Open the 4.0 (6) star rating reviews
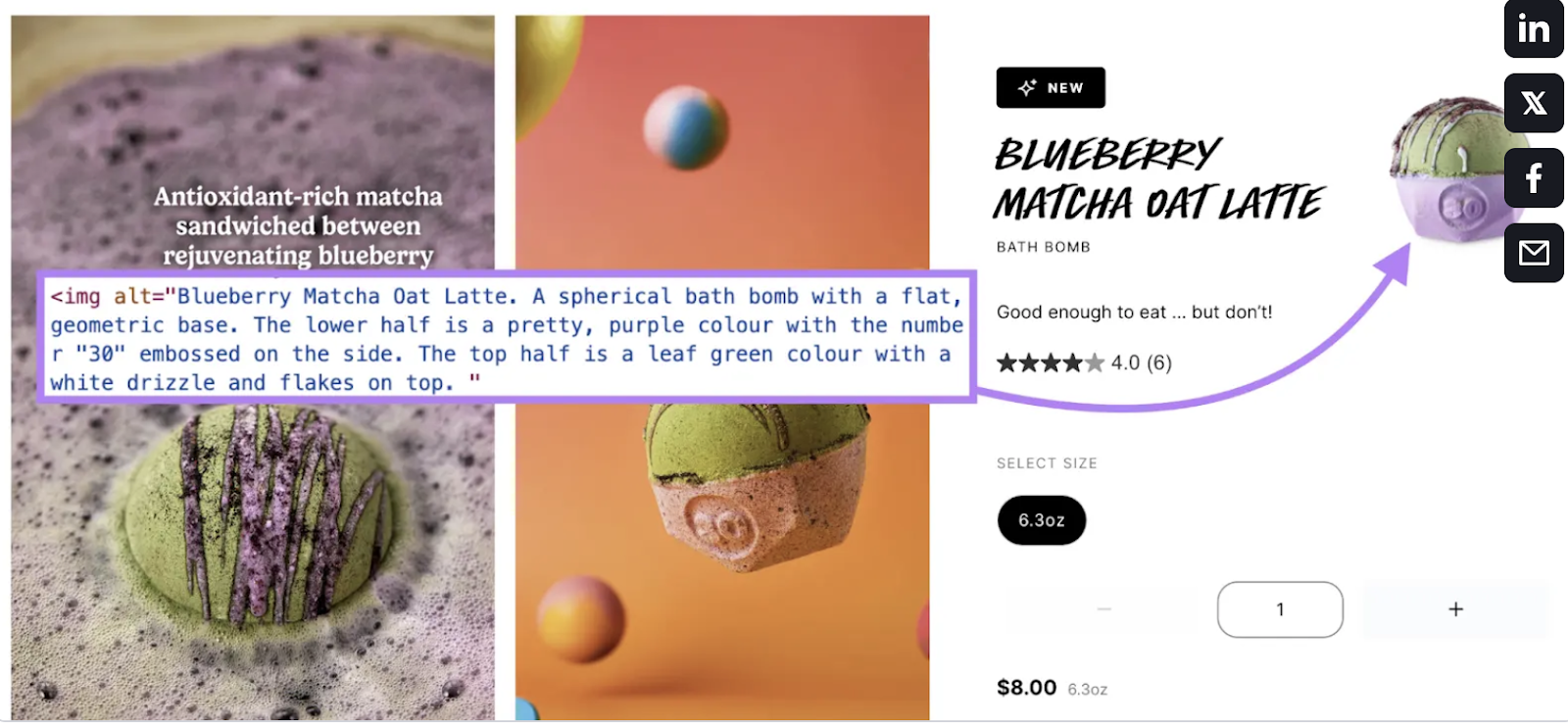 [x=1084, y=362]
